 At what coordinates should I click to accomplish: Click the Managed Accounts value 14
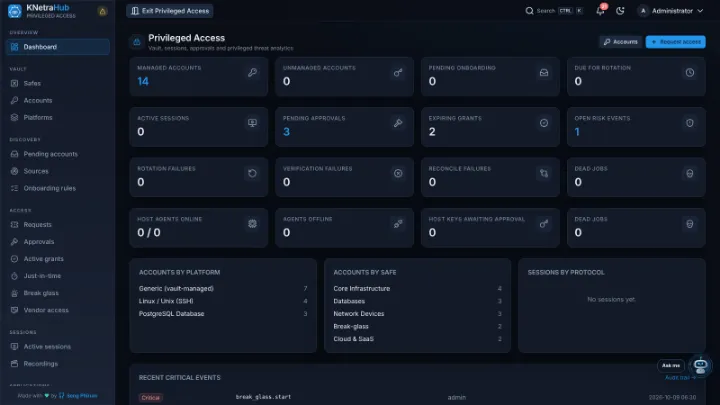pyautogui.click(x=143, y=81)
